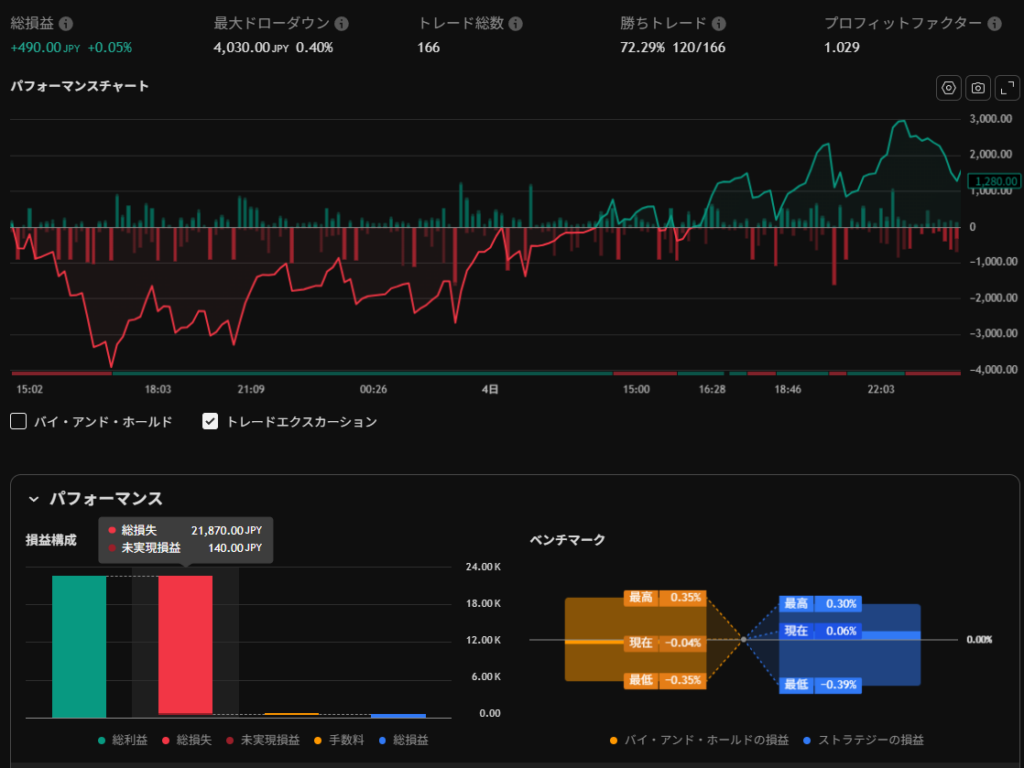
Task: Click the 1,280.00 price label on axis
Action: pos(994,181)
